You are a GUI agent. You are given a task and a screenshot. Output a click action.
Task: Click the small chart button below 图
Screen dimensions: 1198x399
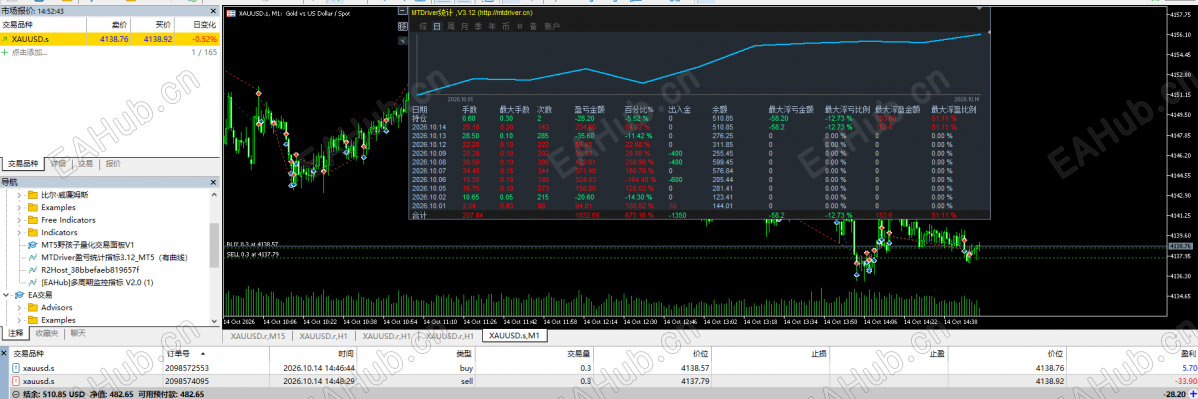click(403, 41)
